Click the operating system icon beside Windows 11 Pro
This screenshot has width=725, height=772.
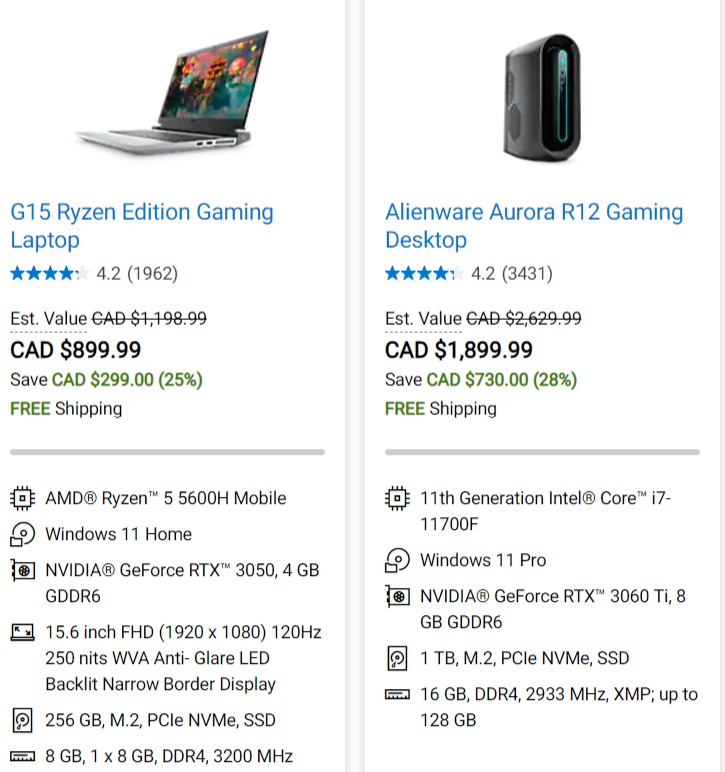click(x=397, y=560)
